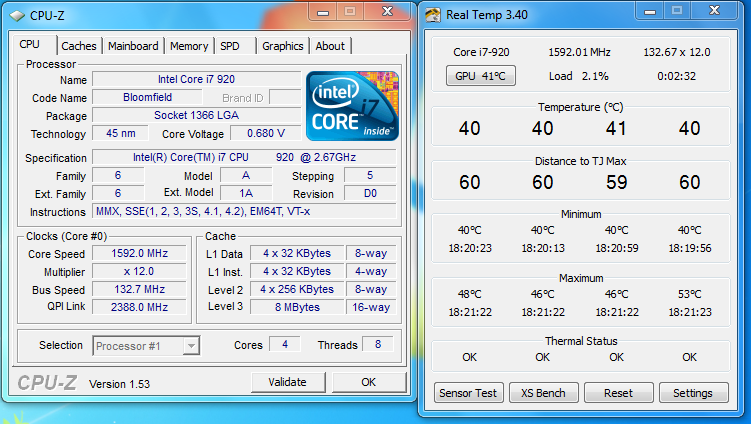Close the Real Temp window
This screenshot has width=751, height=424.
(714, 11)
